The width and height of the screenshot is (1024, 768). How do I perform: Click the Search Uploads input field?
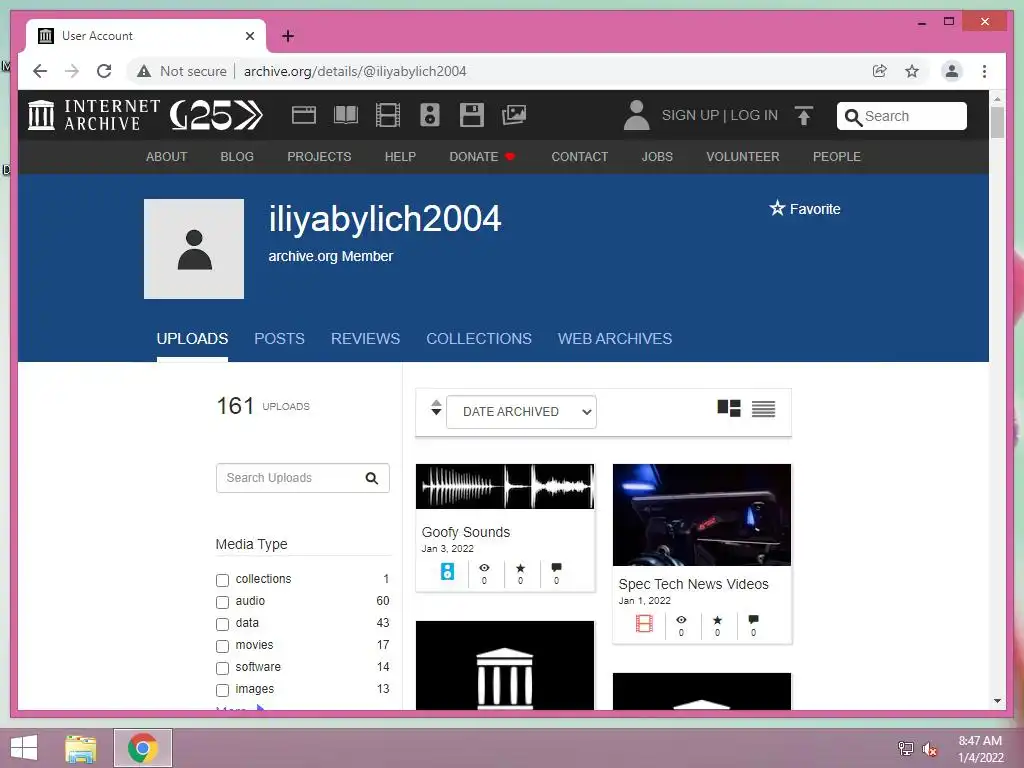click(x=303, y=478)
